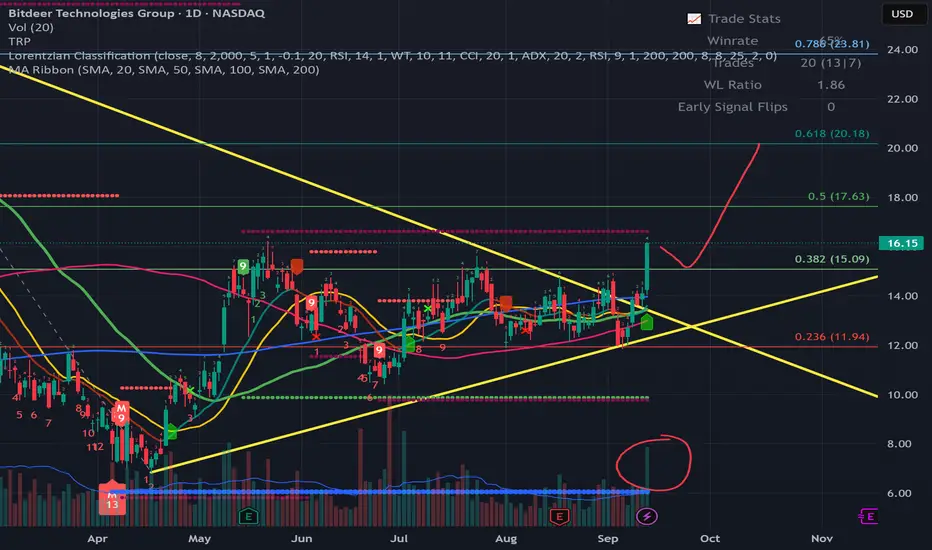Click the Trade Stats heading text
This screenshot has height=550, width=932.
744,19
